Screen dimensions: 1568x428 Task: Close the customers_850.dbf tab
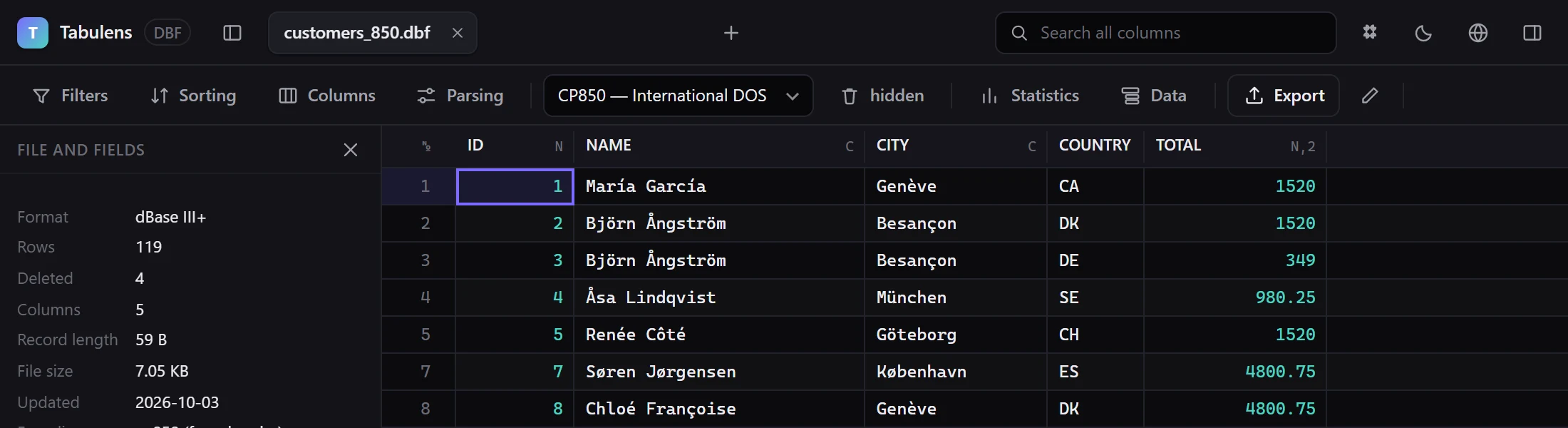coord(458,33)
